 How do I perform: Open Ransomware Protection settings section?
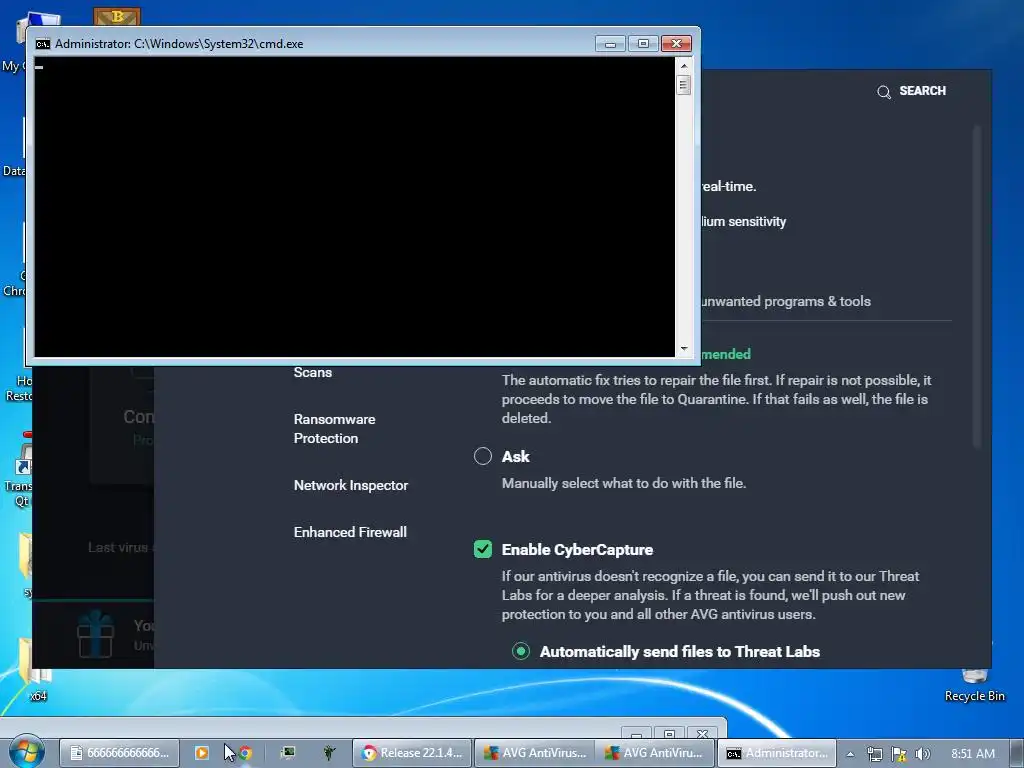334,428
